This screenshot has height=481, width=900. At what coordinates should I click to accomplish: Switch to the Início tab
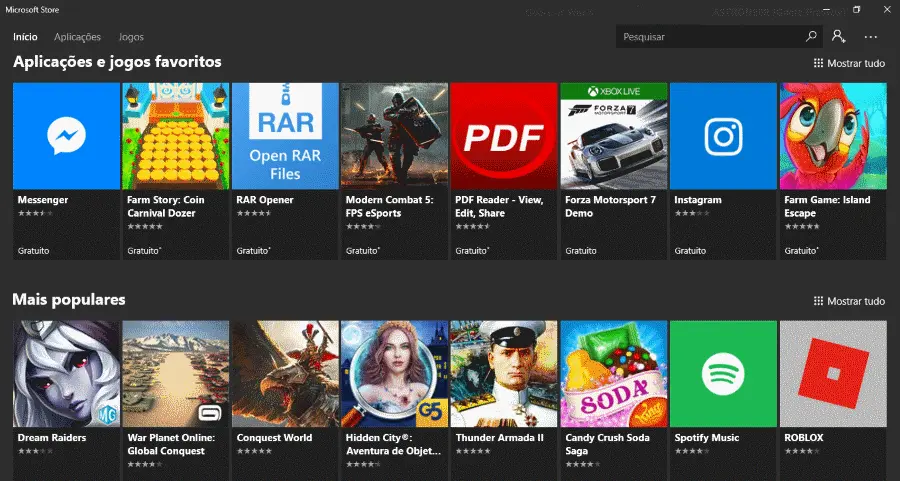tap(25, 37)
